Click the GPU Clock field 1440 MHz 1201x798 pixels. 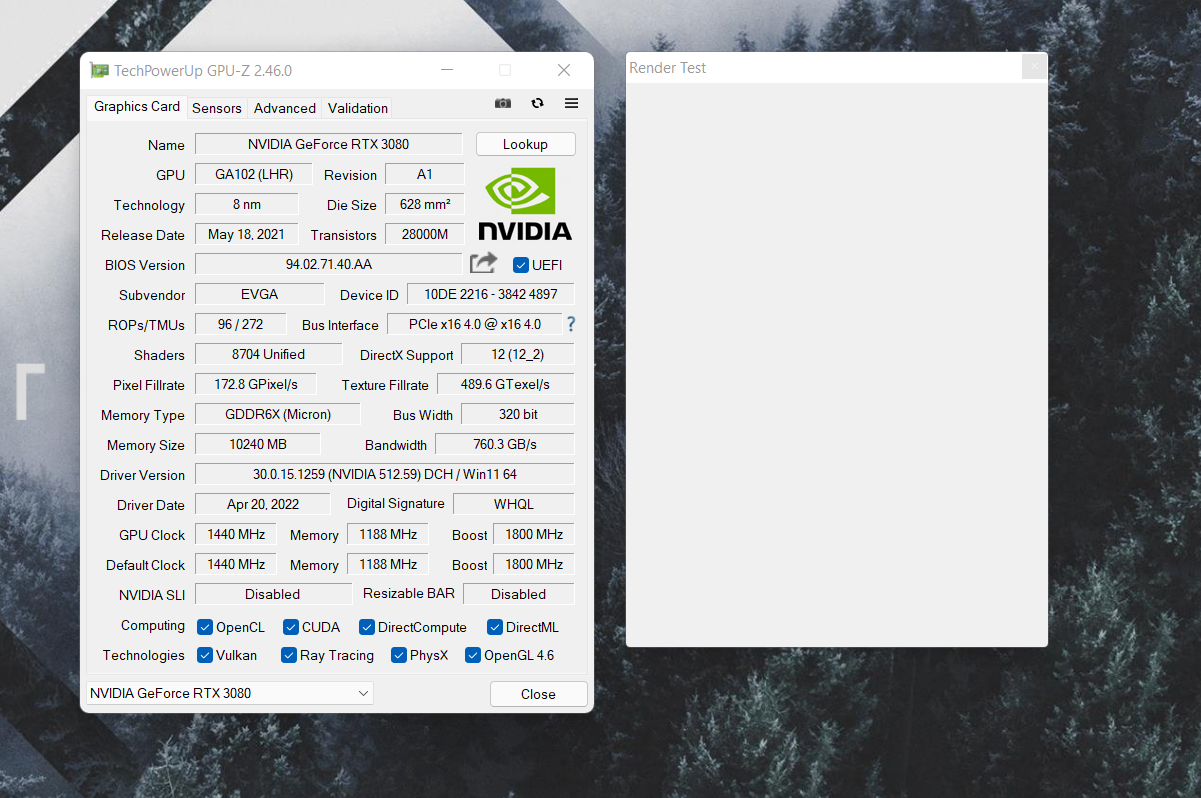point(236,534)
